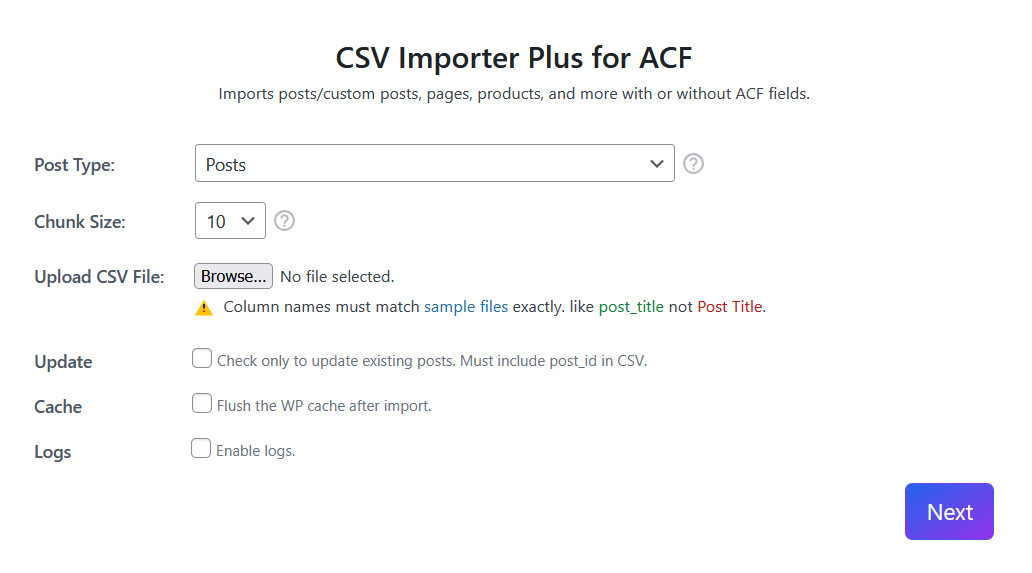Open the Post Type dropdown showing Posts

(434, 164)
